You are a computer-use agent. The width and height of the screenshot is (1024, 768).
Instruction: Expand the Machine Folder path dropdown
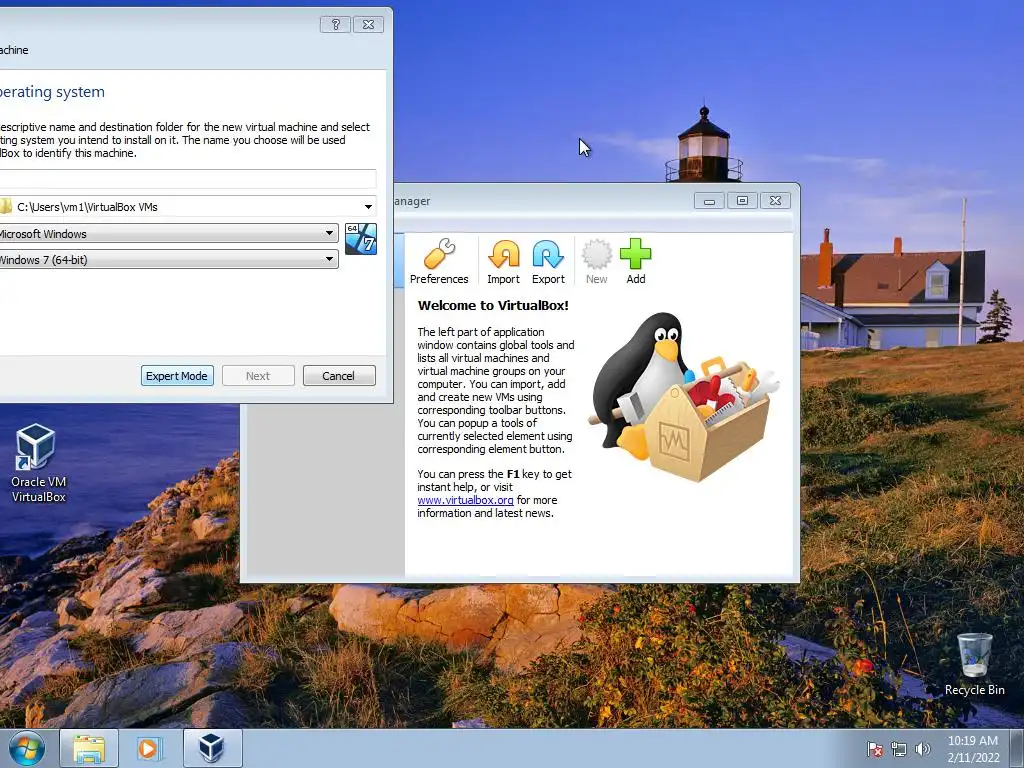(368, 207)
